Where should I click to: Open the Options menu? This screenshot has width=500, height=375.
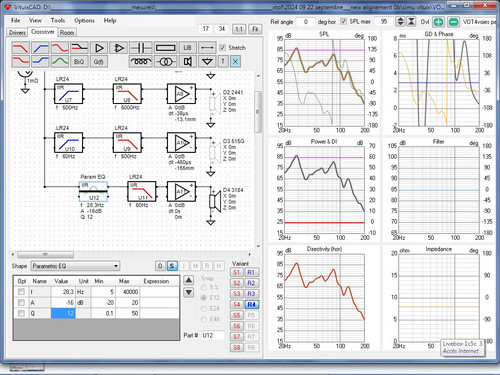[84, 20]
